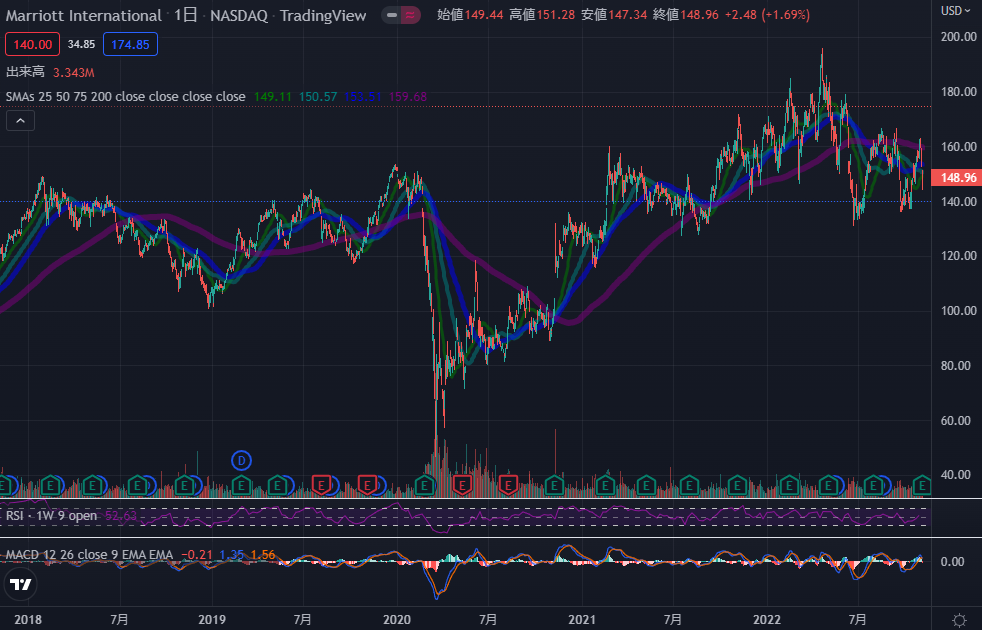Click the 2021 time axis label
982x630 pixels.
pos(582,619)
